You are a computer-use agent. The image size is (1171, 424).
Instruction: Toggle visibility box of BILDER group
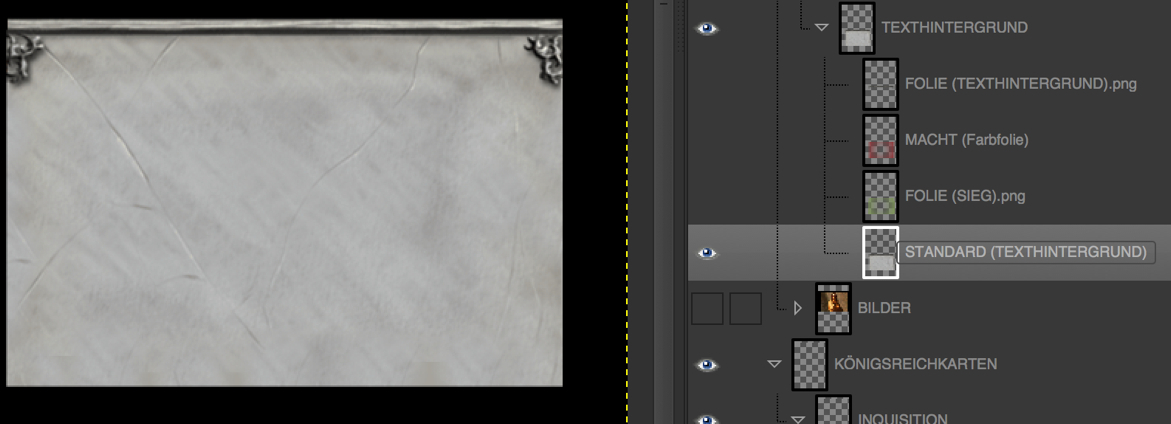(707, 308)
